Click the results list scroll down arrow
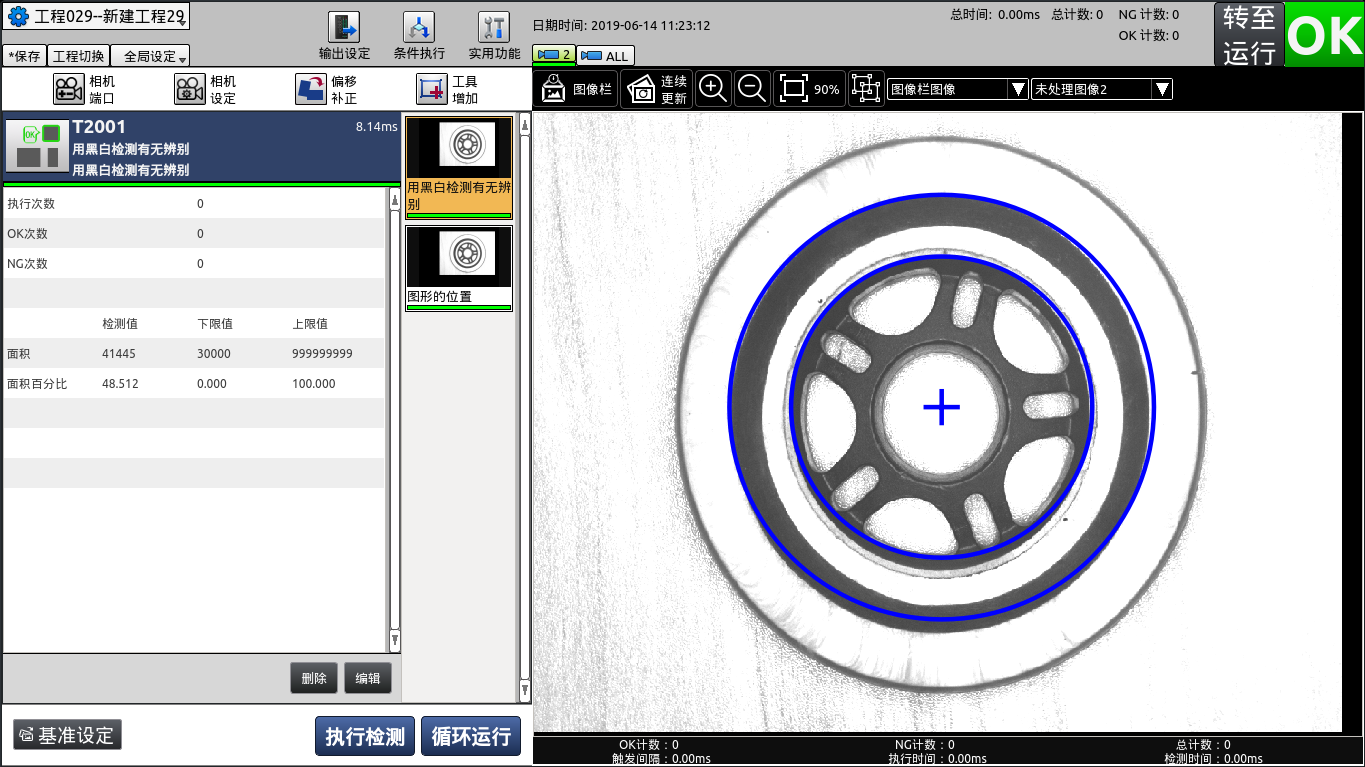1365x767 pixels. pyautogui.click(x=394, y=640)
